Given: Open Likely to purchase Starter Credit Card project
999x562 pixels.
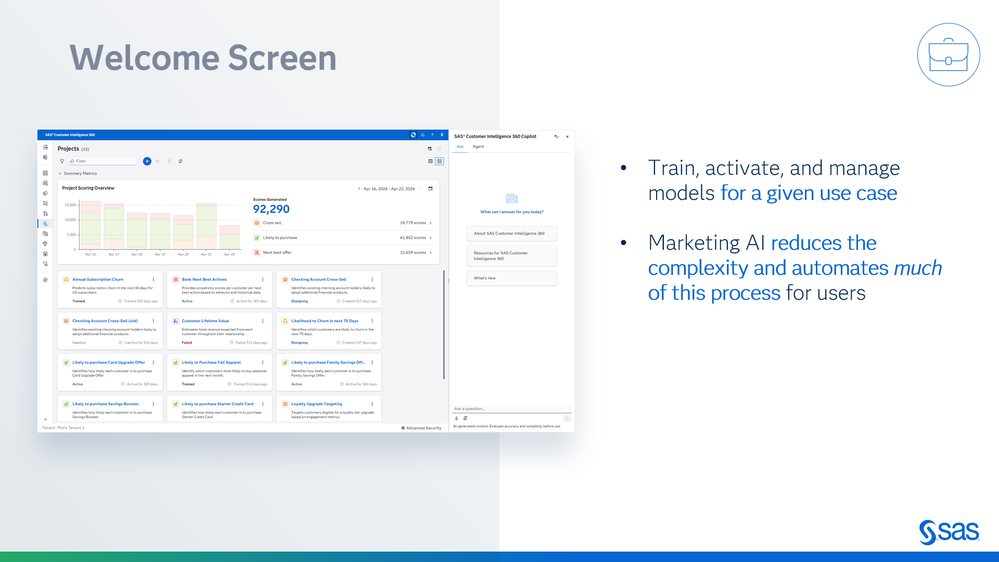Looking at the screenshot, I should [217, 404].
